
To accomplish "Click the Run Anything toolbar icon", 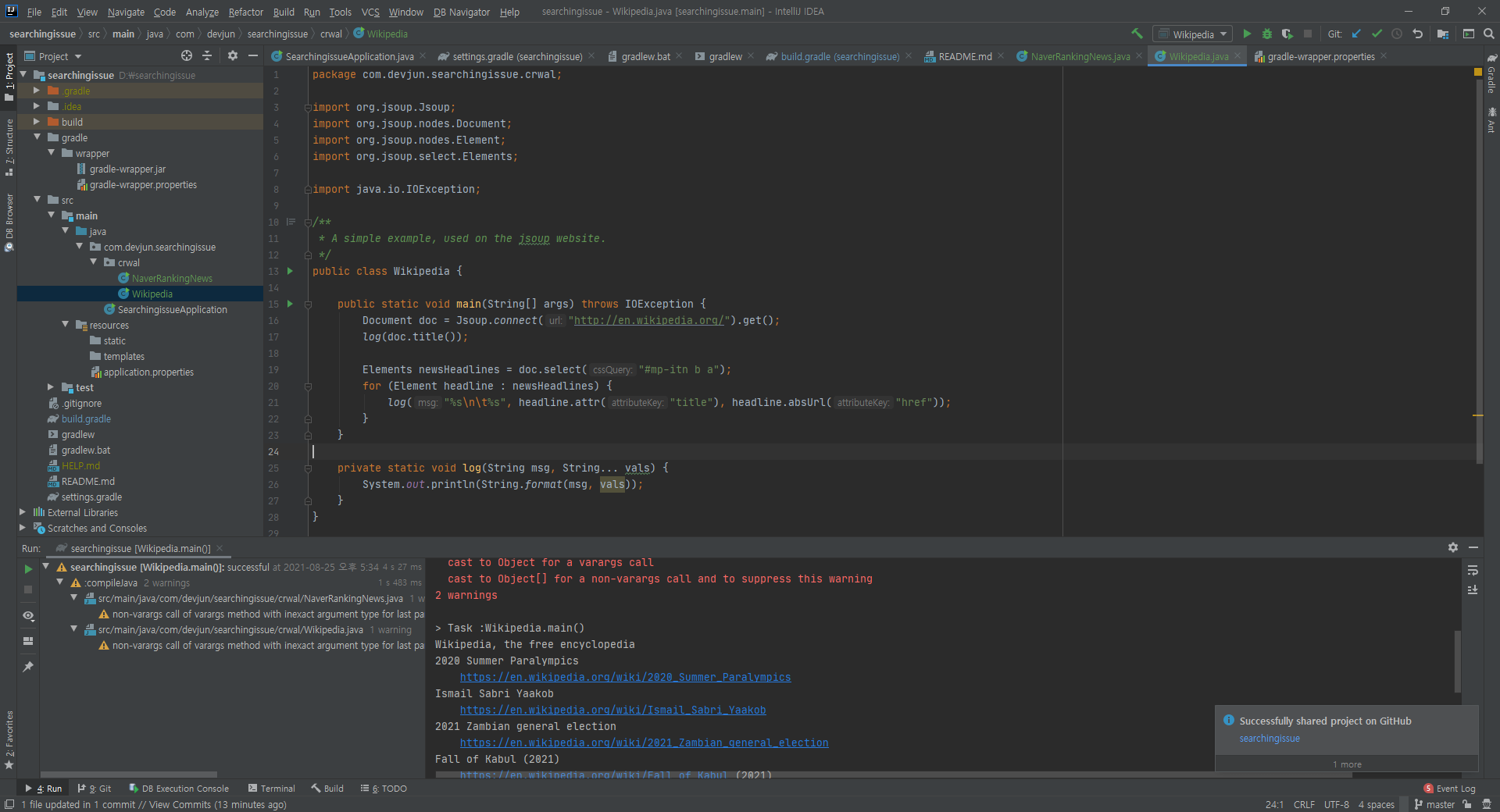I will click(1469, 34).
